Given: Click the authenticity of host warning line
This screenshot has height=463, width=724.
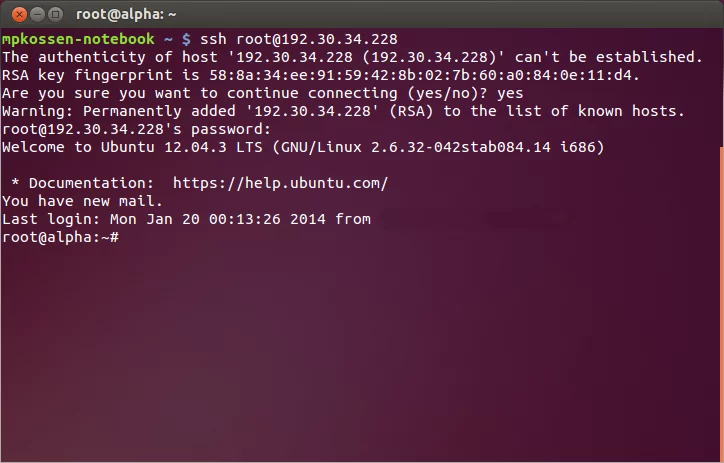Looking at the screenshot, I should pyautogui.click(x=352, y=57).
